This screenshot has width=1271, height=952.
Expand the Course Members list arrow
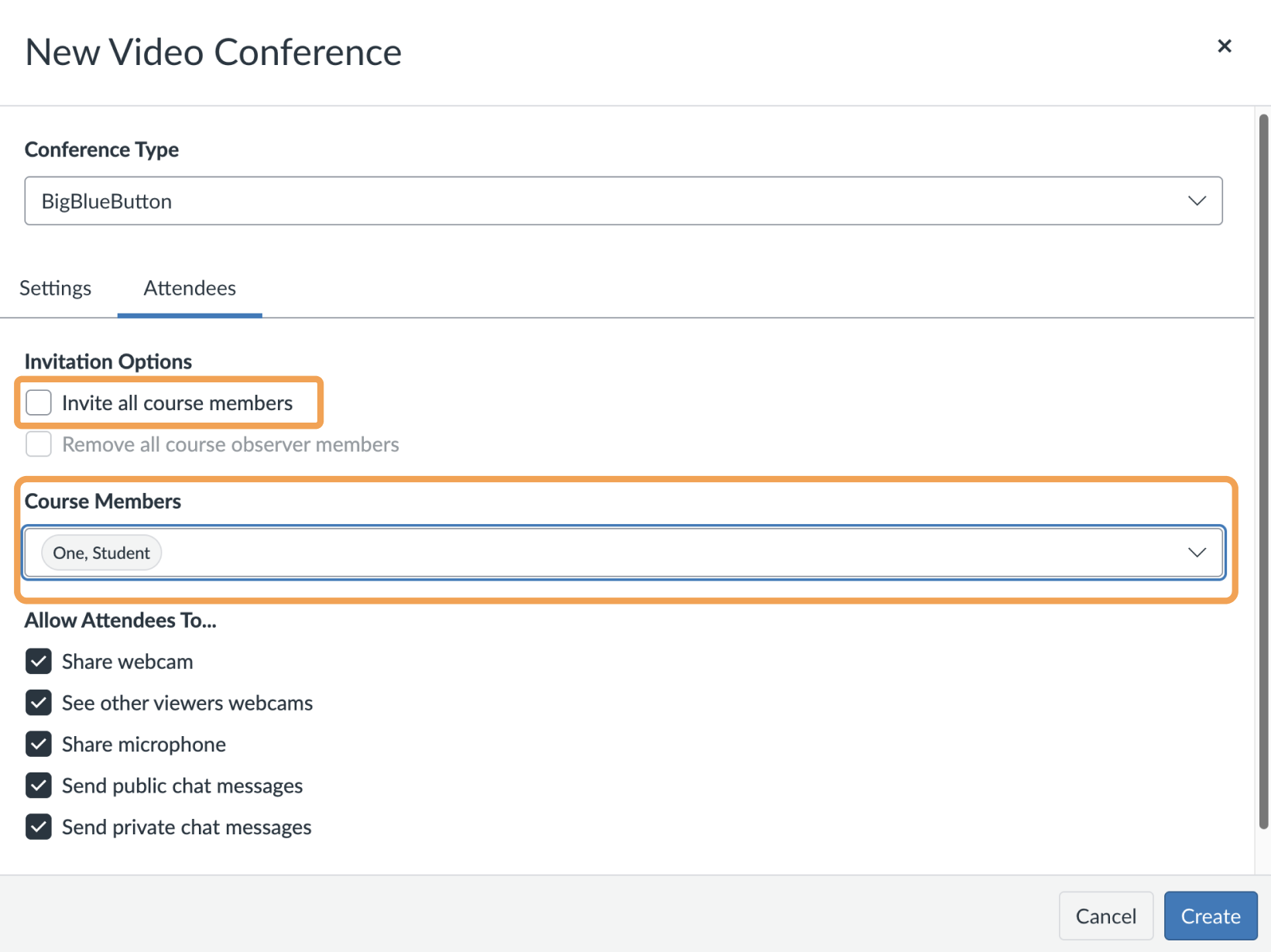click(1197, 553)
